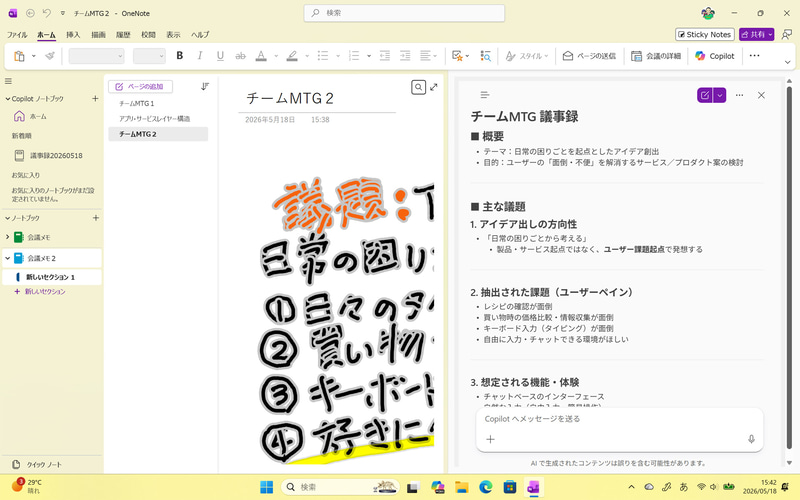
Task: Click the Copilot message input field
Action: pyautogui.click(x=619, y=419)
